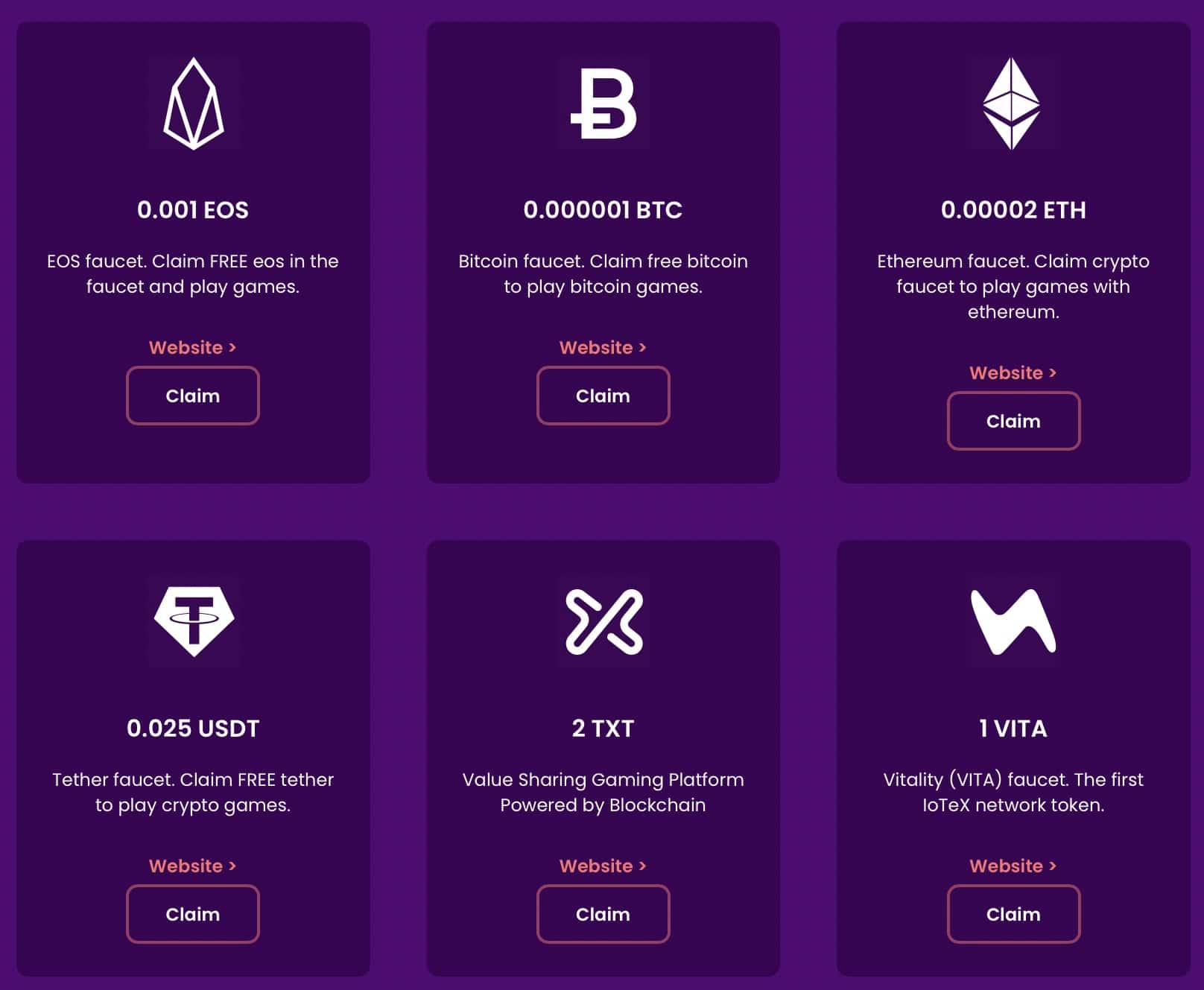Click the VITA token logo icon
1204x990 pixels.
coord(1013,621)
